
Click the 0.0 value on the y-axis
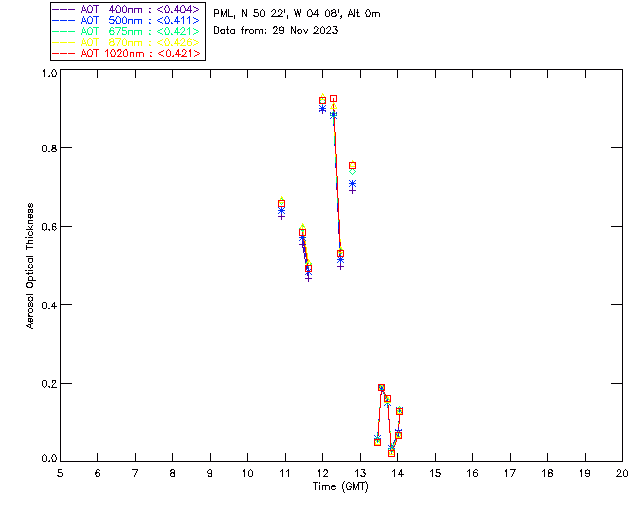click(x=49, y=459)
